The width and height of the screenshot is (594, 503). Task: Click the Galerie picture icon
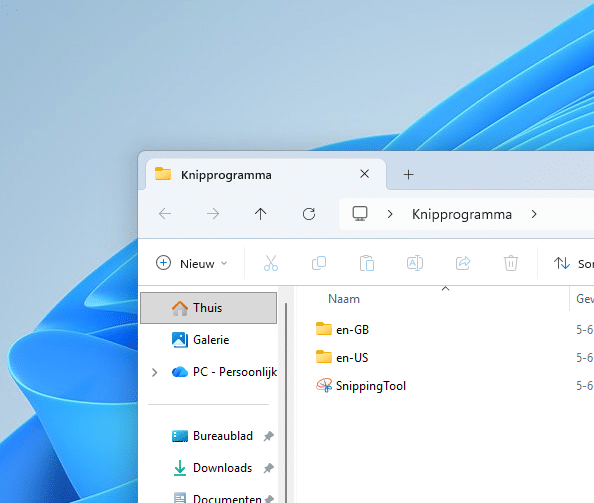click(x=180, y=340)
